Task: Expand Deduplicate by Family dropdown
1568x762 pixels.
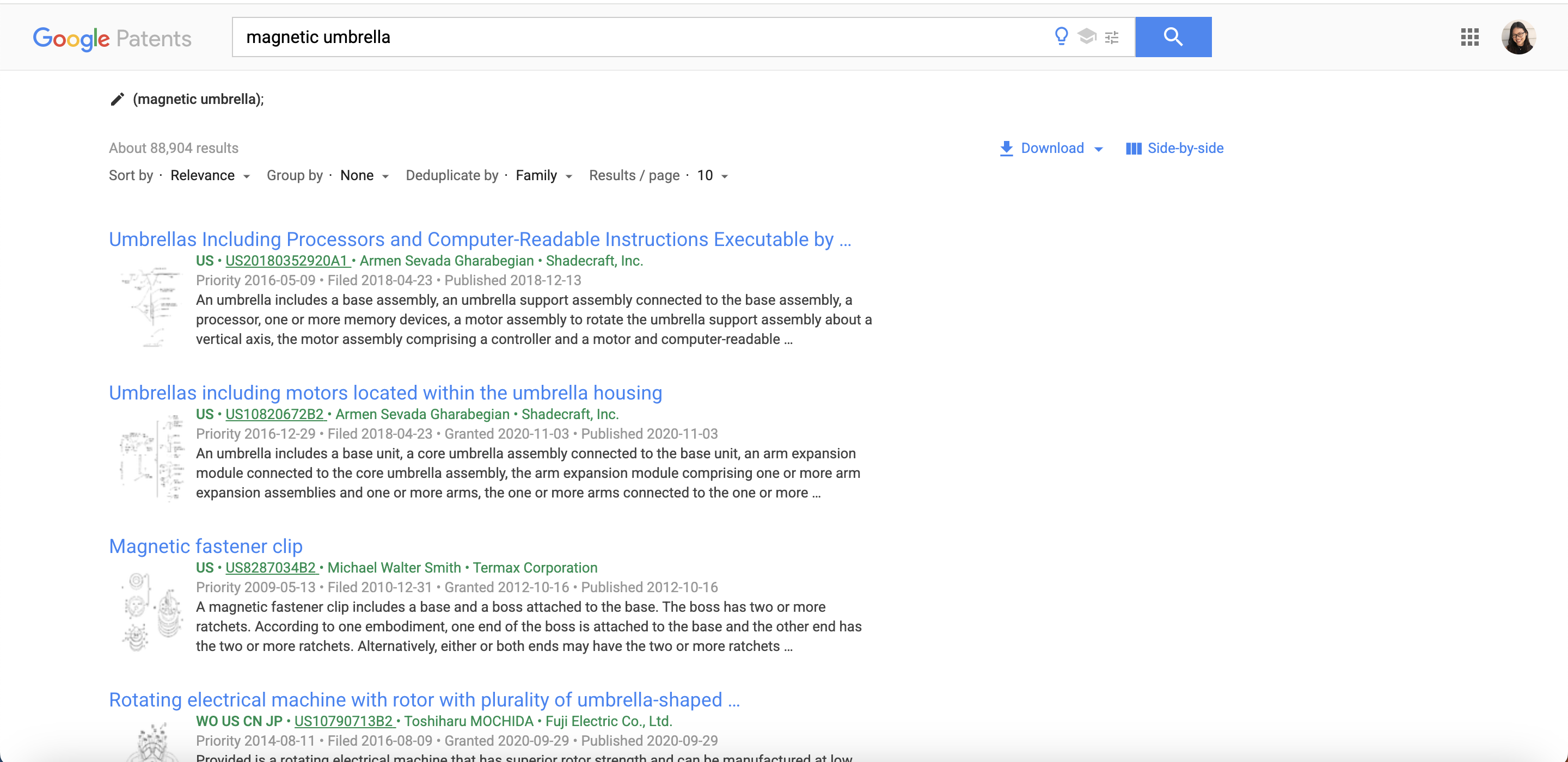Action: pyautogui.click(x=543, y=176)
